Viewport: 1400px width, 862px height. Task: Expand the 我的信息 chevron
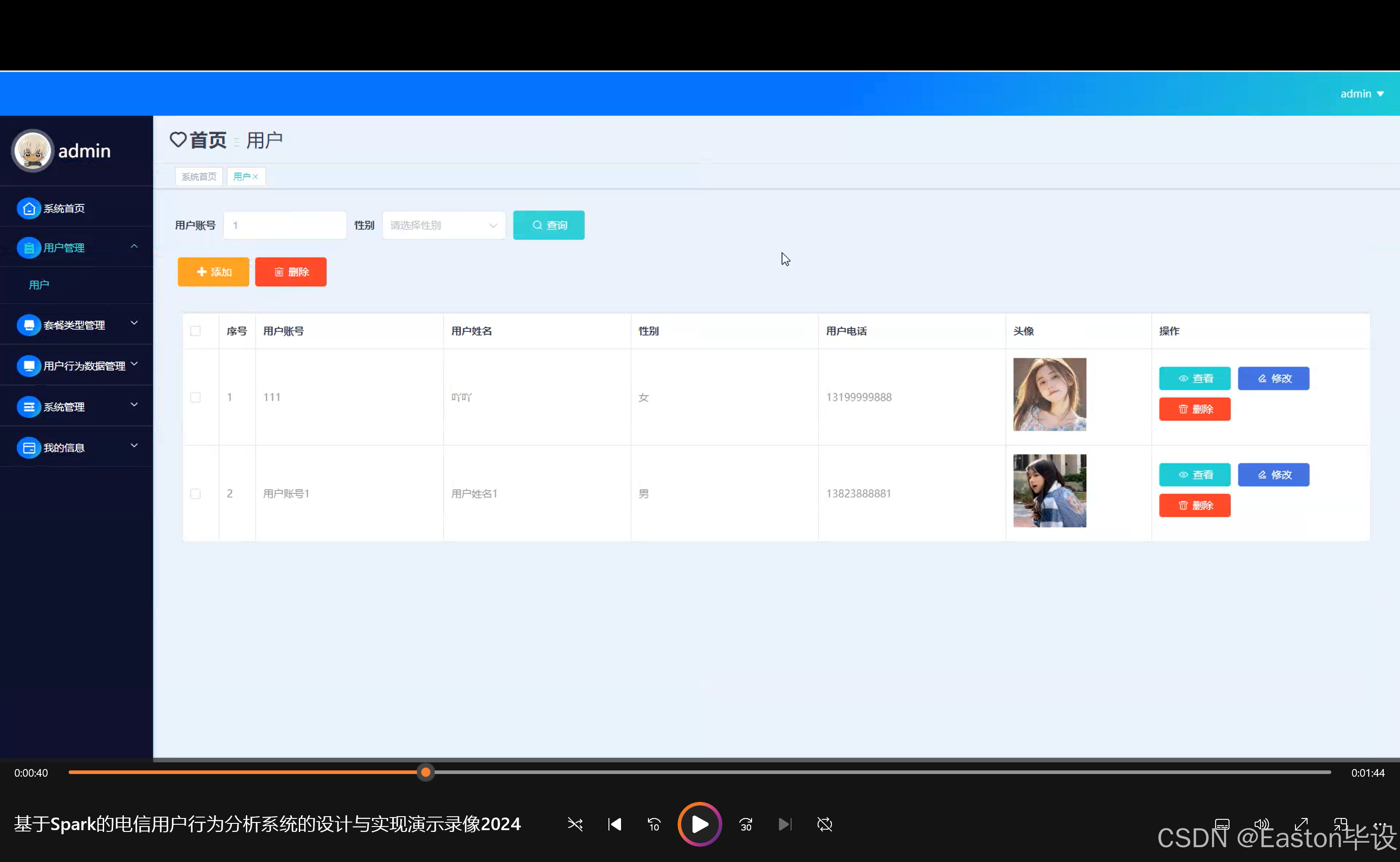(x=134, y=446)
